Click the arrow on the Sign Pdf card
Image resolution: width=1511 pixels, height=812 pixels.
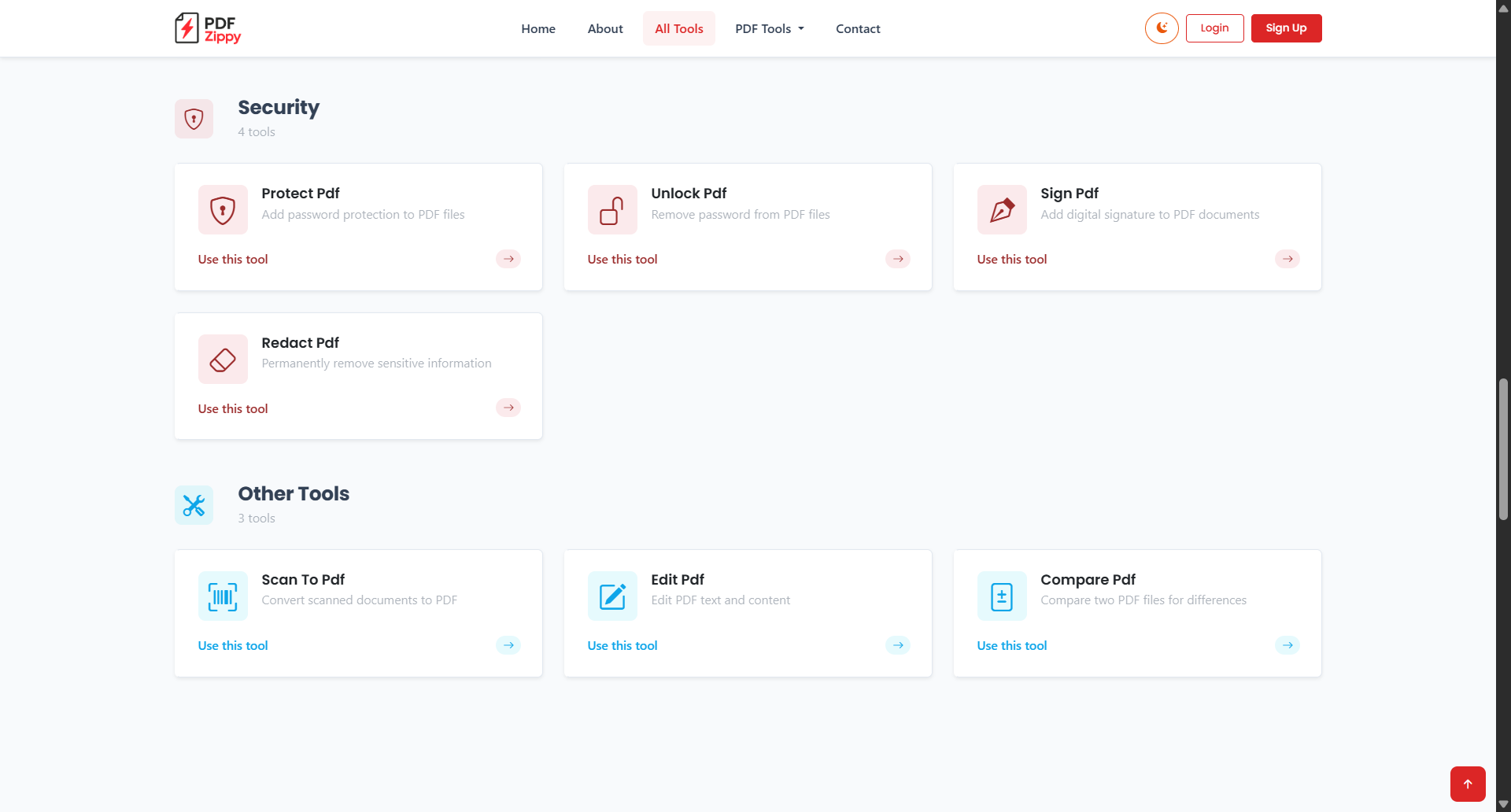coord(1287,259)
